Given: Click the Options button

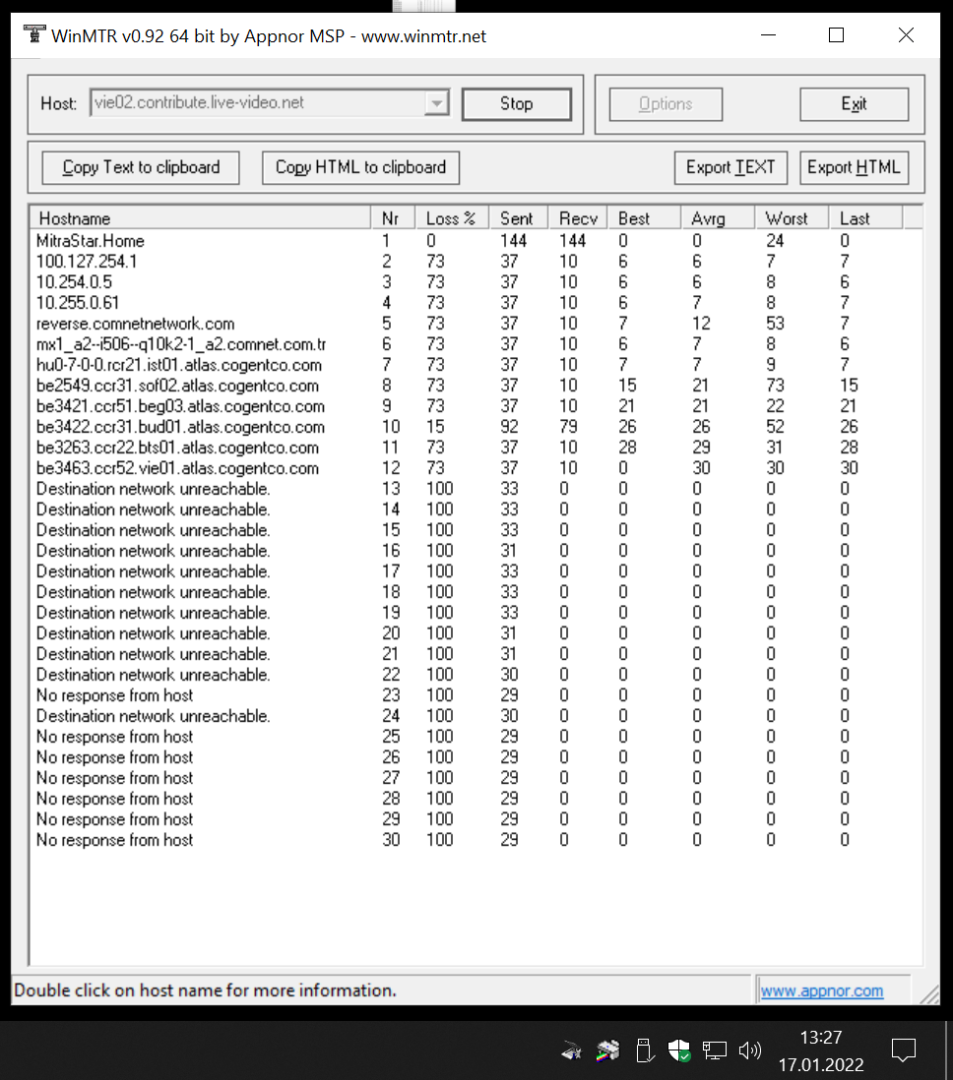Looking at the screenshot, I should pyautogui.click(x=665, y=104).
